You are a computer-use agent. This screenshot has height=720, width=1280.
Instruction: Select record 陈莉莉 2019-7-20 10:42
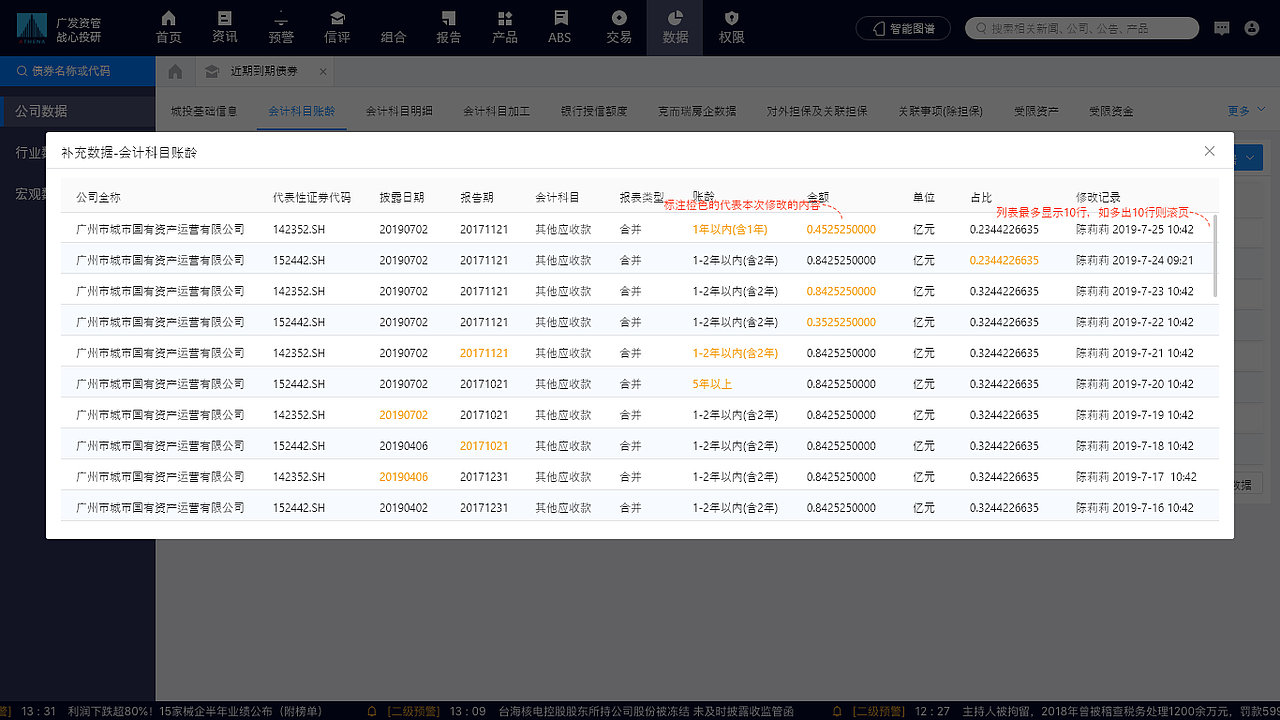click(x=1135, y=384)
